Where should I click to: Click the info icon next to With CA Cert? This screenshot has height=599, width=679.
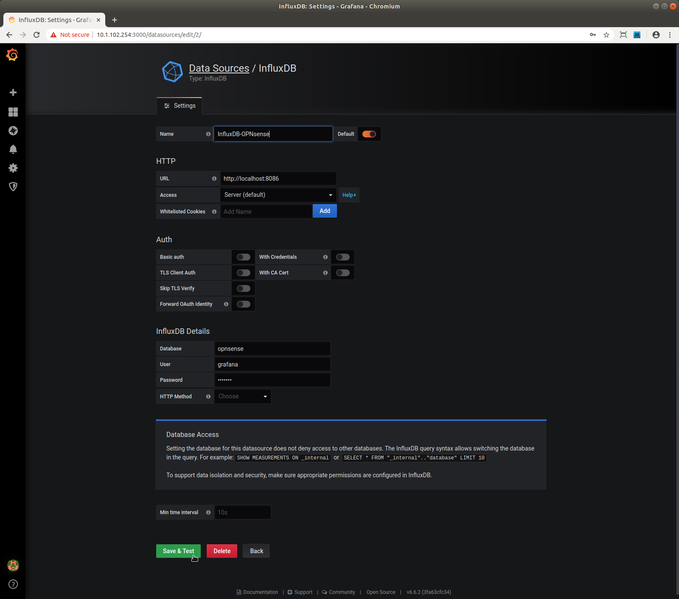pos(325,272)
